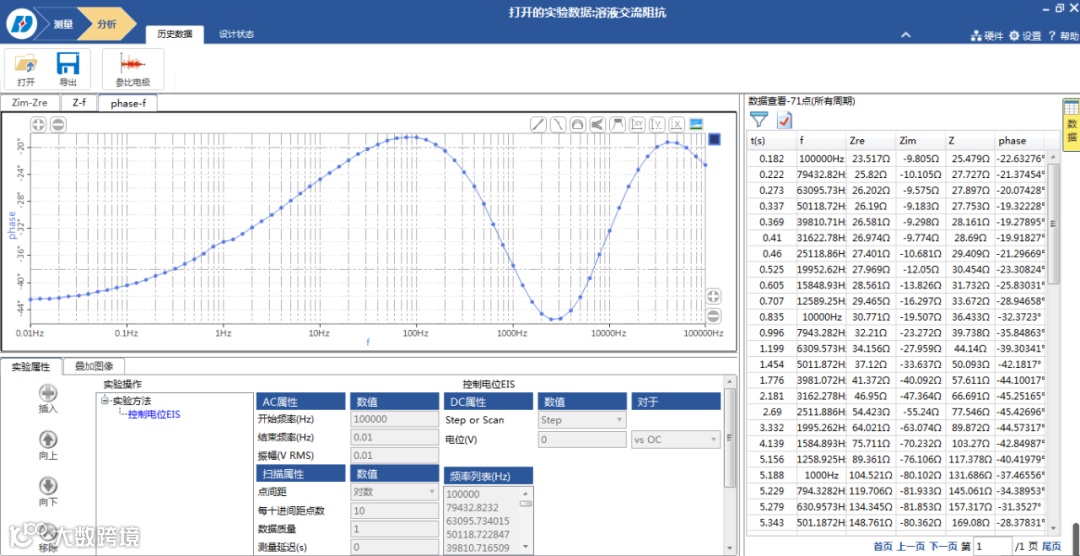Switch to the Zim-Zre plot tab
The image size is (1080, 556).
point(30,103)
